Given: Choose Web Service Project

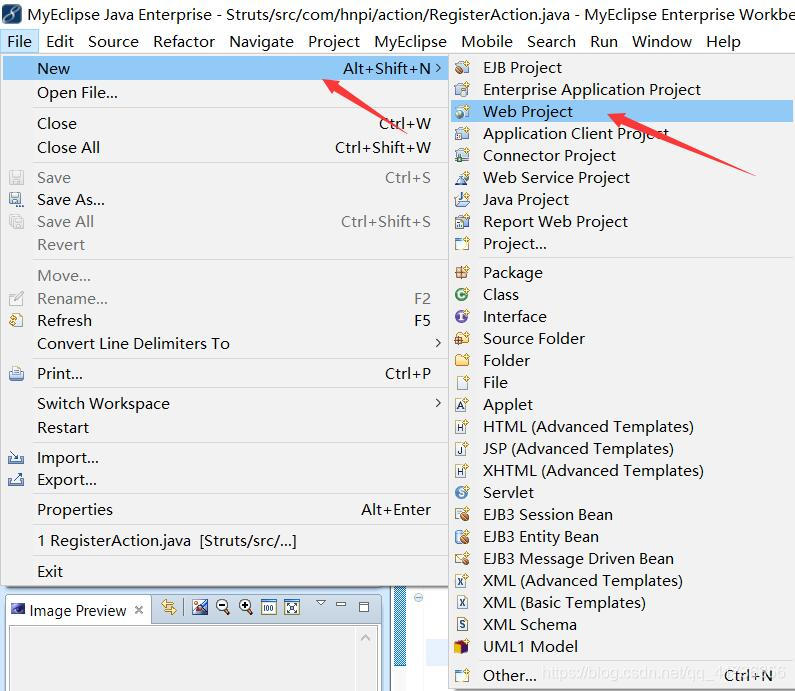Looking at the screenshot, I should pyautogui.click(x=621, y=177).
